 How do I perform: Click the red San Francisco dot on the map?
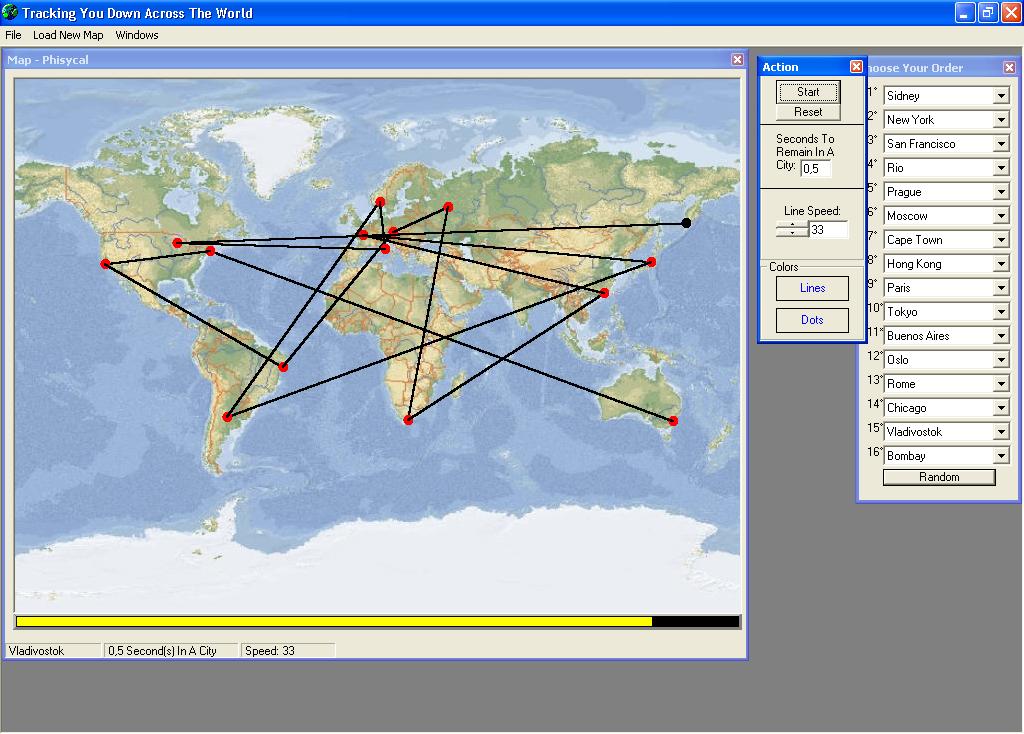coord(105,264)
